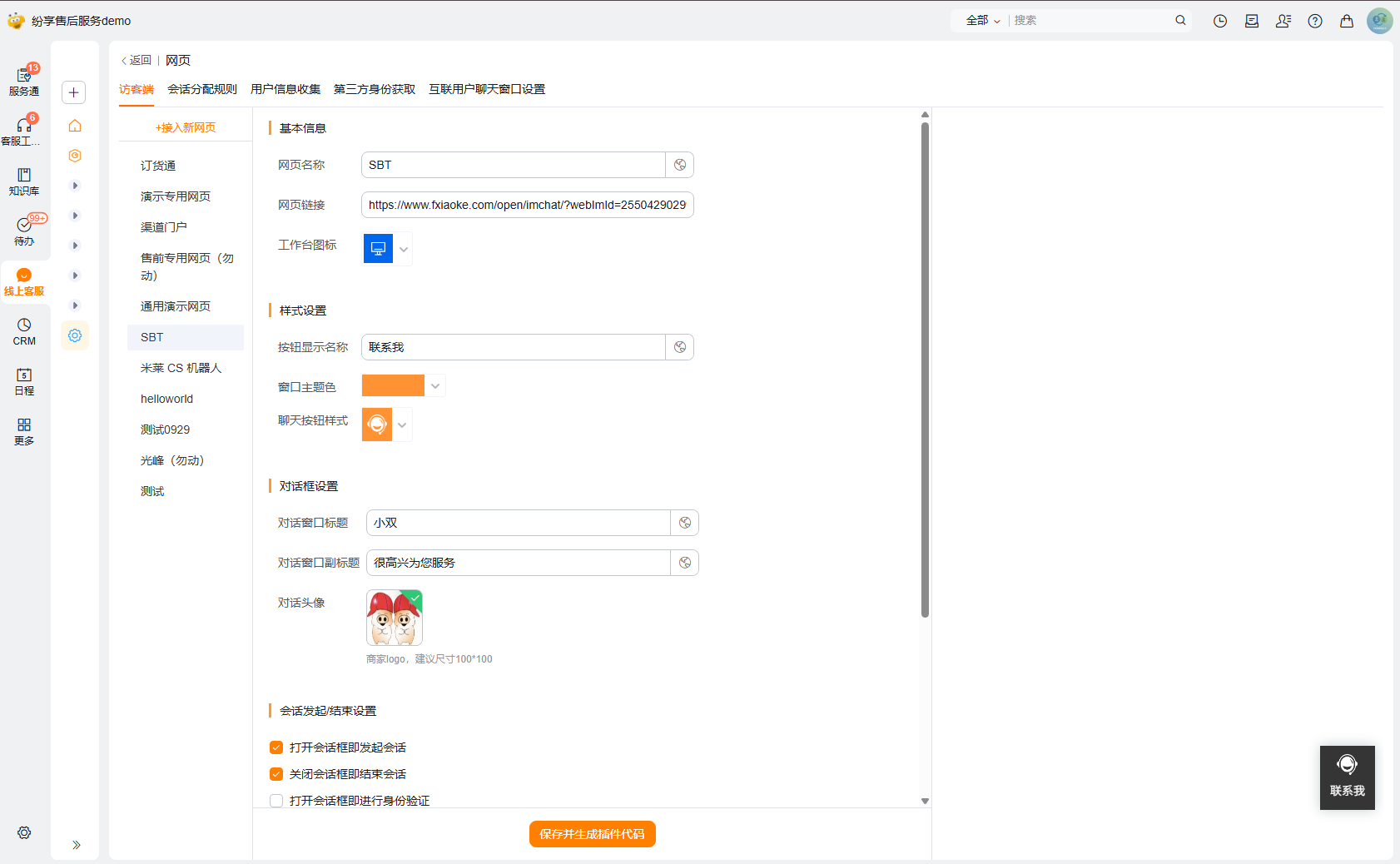Click the 保存并生成插件代码 button

point(593,834)
